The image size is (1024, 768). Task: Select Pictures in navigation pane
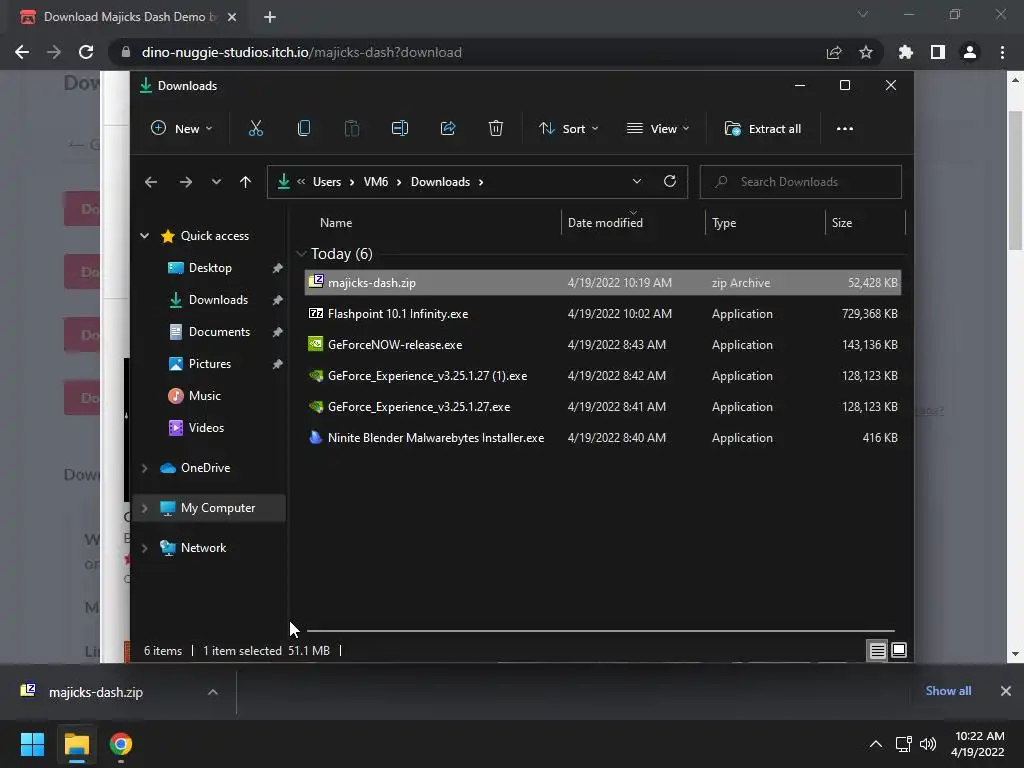[x=210, y=364]
